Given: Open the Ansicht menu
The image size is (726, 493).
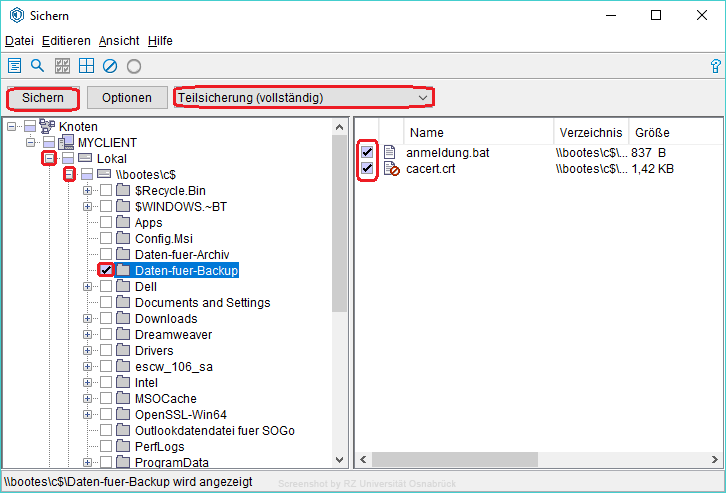Looking at the screenshot, I should 119,41.
